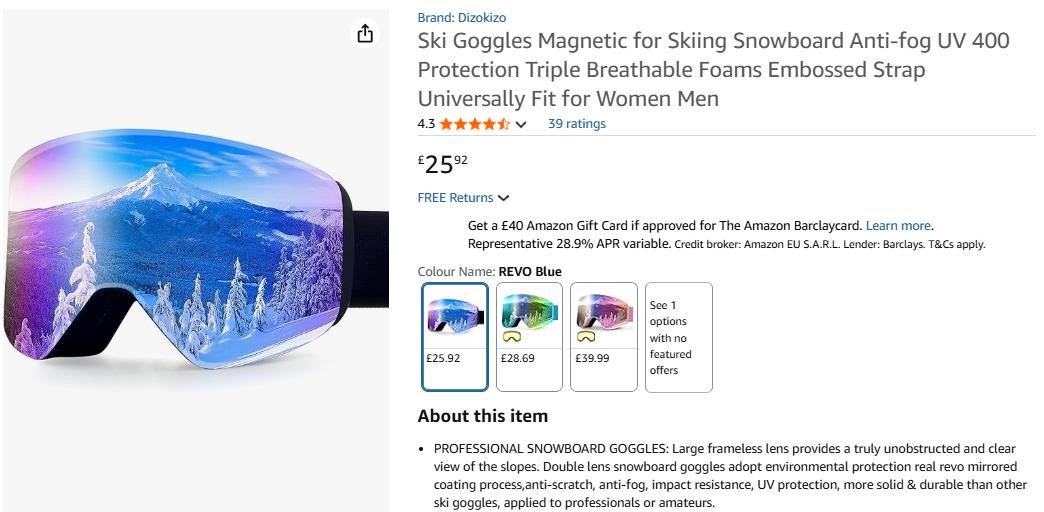
Task: Click the 4.3 rating number
Action: tap(426, 124)
